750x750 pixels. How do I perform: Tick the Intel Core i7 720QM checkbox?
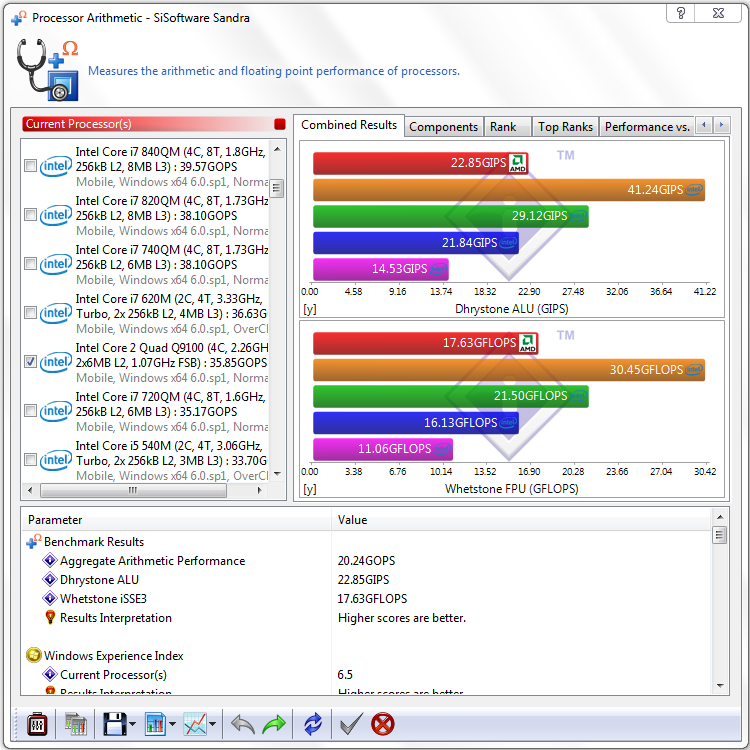pyautogui.click(x=30, y=411)
